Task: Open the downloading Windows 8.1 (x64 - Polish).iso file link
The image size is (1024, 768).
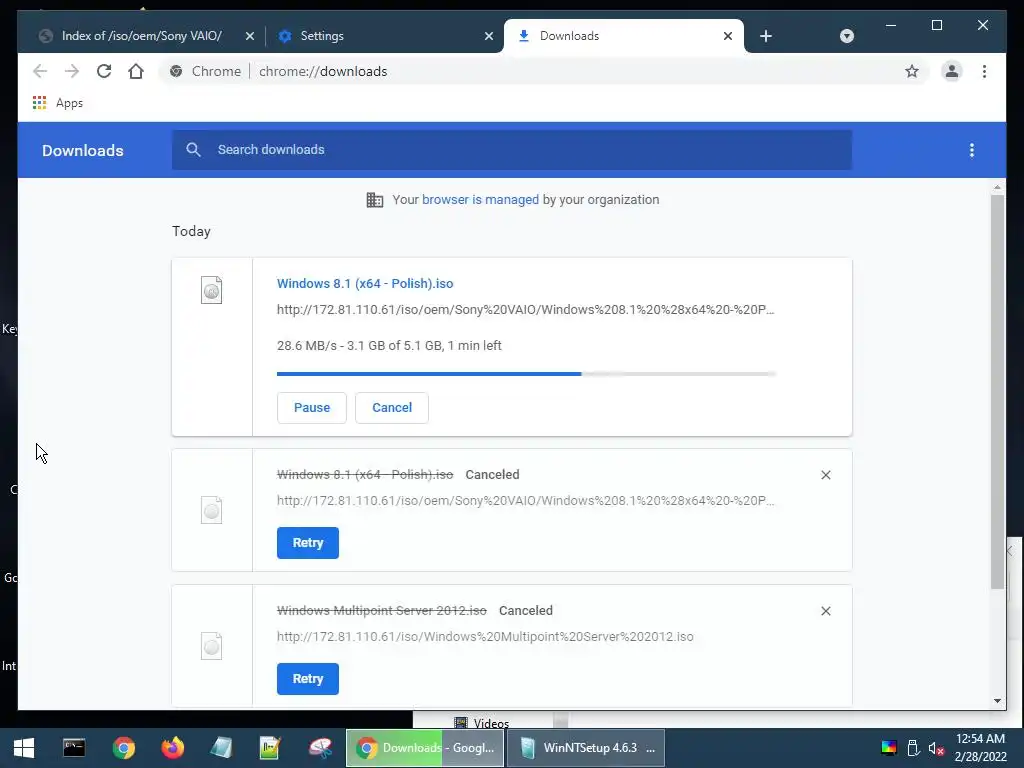Action: (x=364, y=283)
